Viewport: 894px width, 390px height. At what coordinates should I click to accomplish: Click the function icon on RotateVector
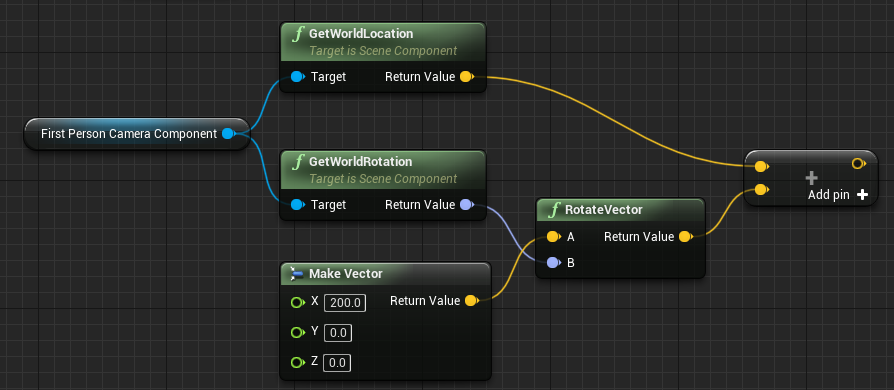[x=553, y=210]
